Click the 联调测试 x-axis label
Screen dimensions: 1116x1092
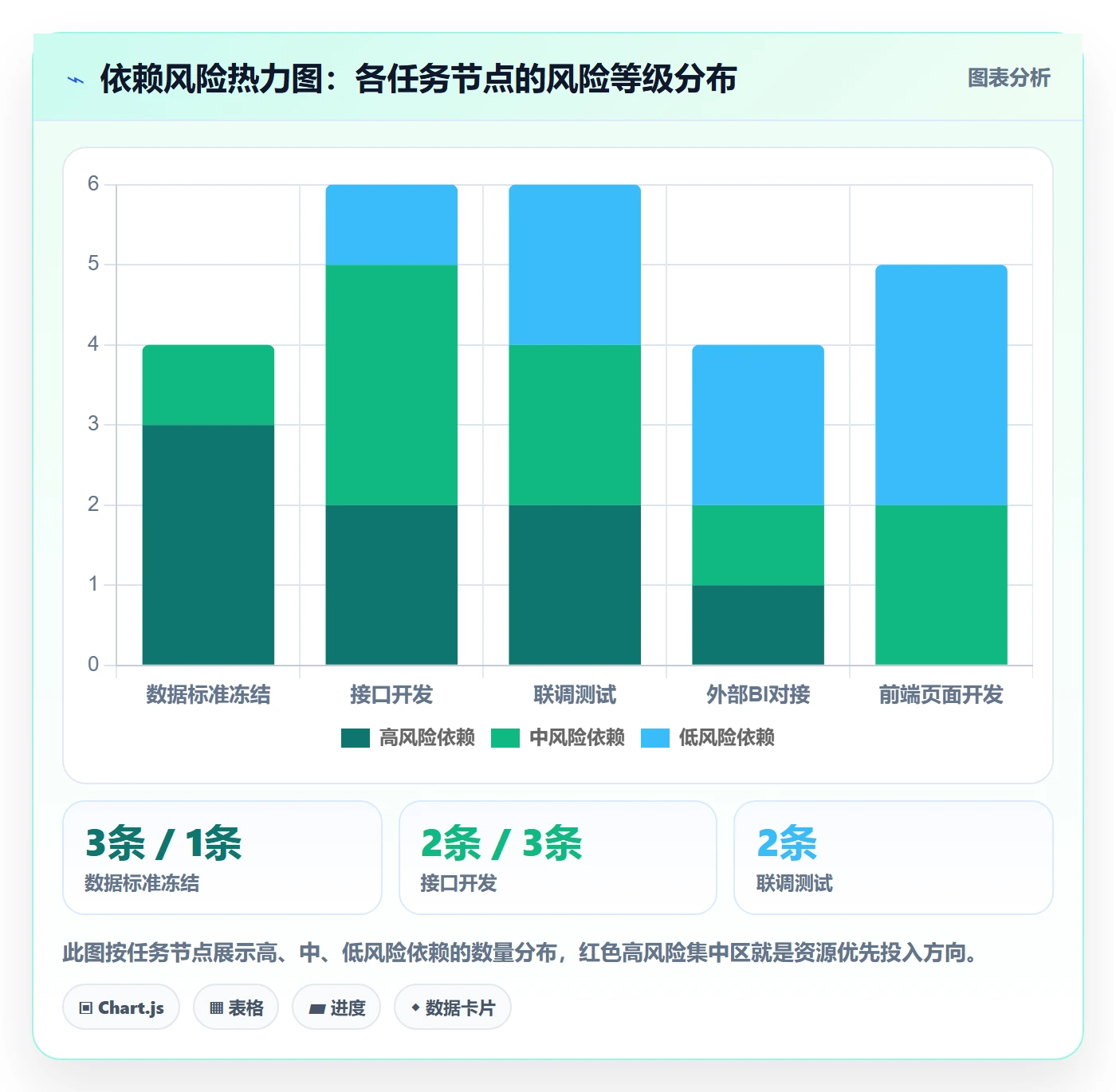(575, 695)
